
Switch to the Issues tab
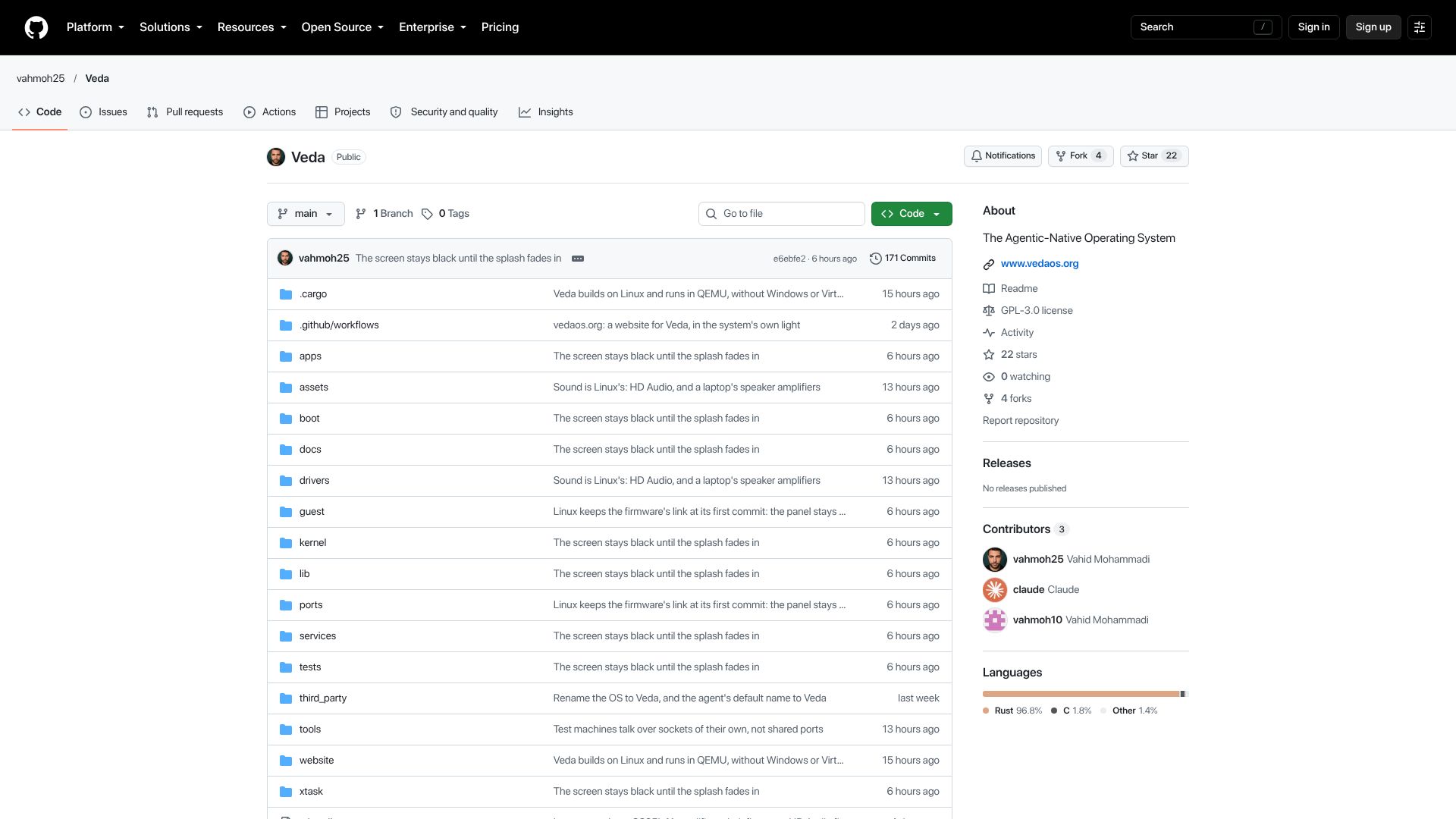point(103,112)
